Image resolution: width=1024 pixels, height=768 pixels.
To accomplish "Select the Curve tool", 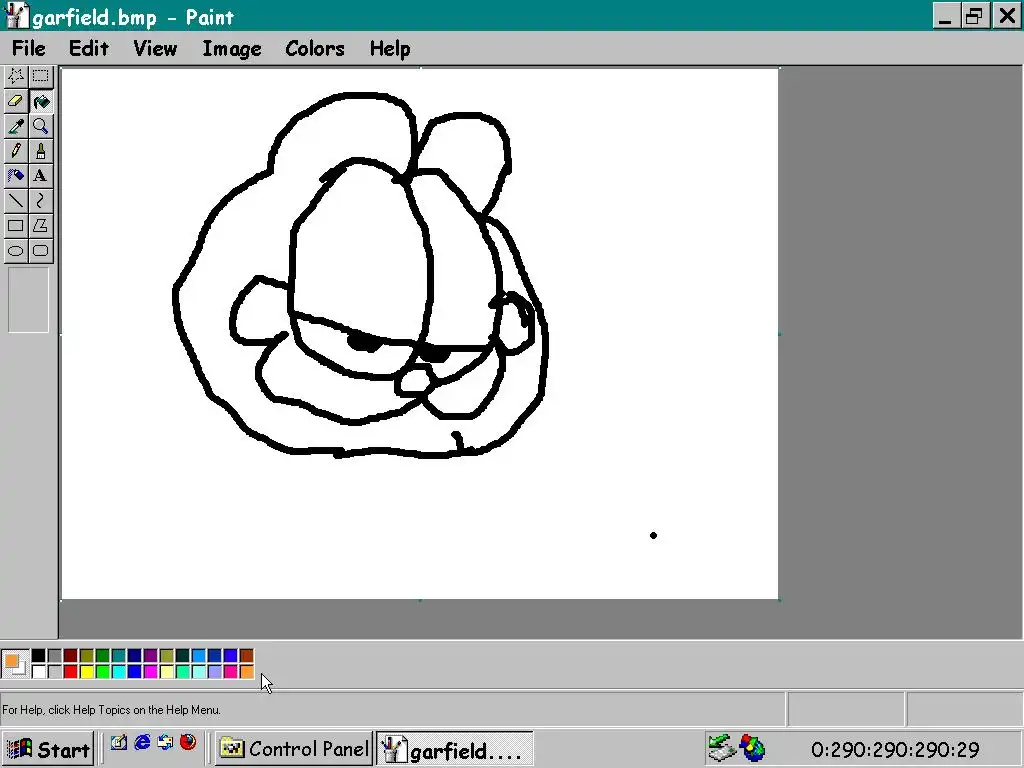I will (40, 200).
